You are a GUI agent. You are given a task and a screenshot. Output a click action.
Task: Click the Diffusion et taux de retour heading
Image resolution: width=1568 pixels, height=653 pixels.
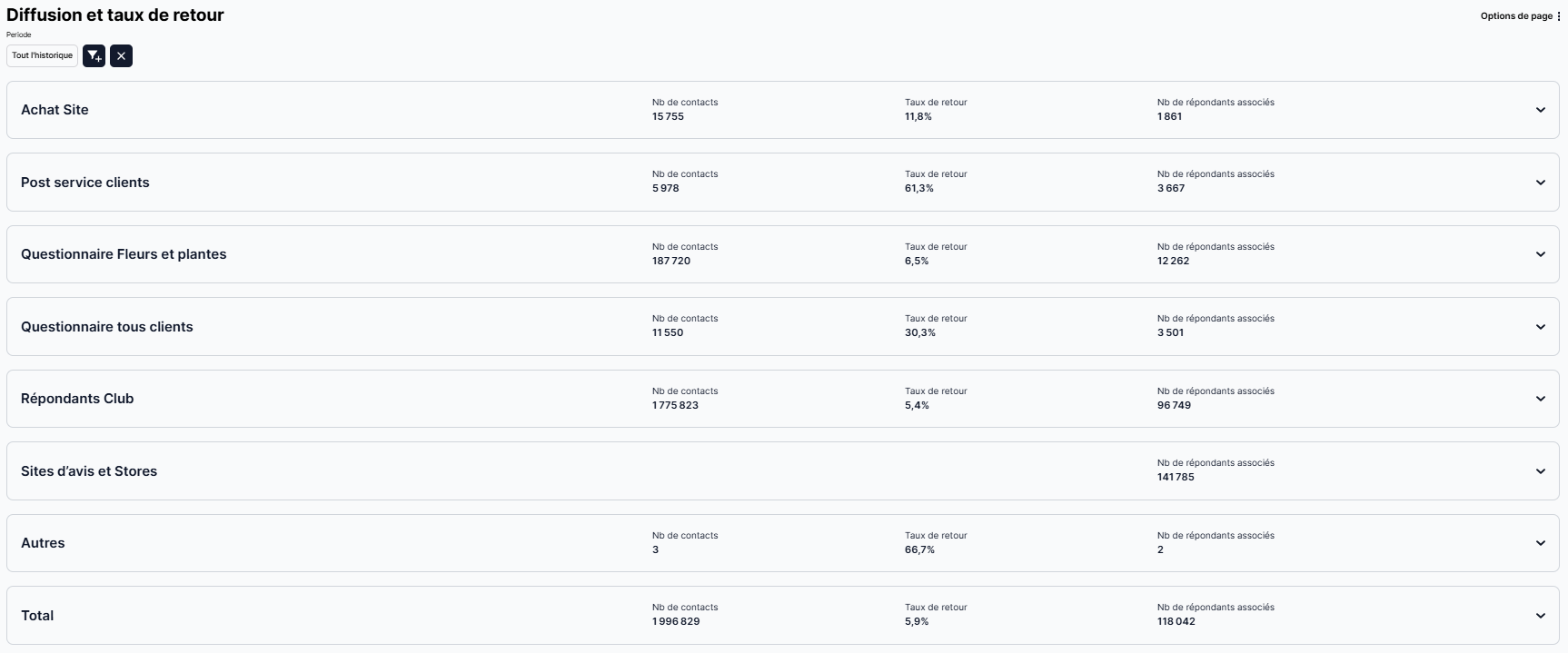pos(115,15)
